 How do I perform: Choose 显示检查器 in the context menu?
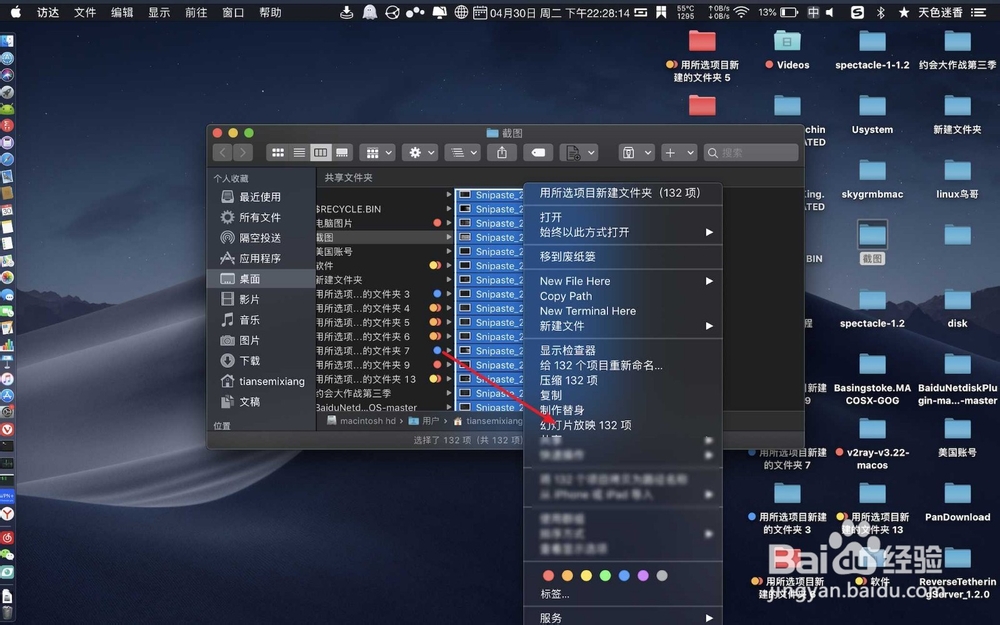[622, 350]
